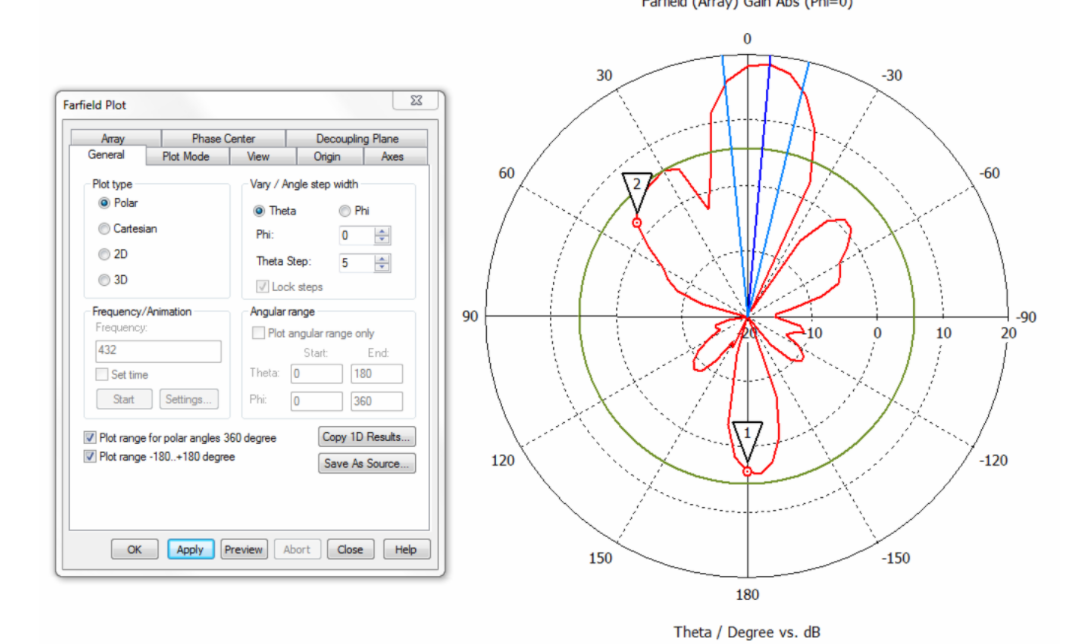The height and width of the screenshot is (644, 1074).
Task: Click the Close button in dialog
Action: click(350, 549)
